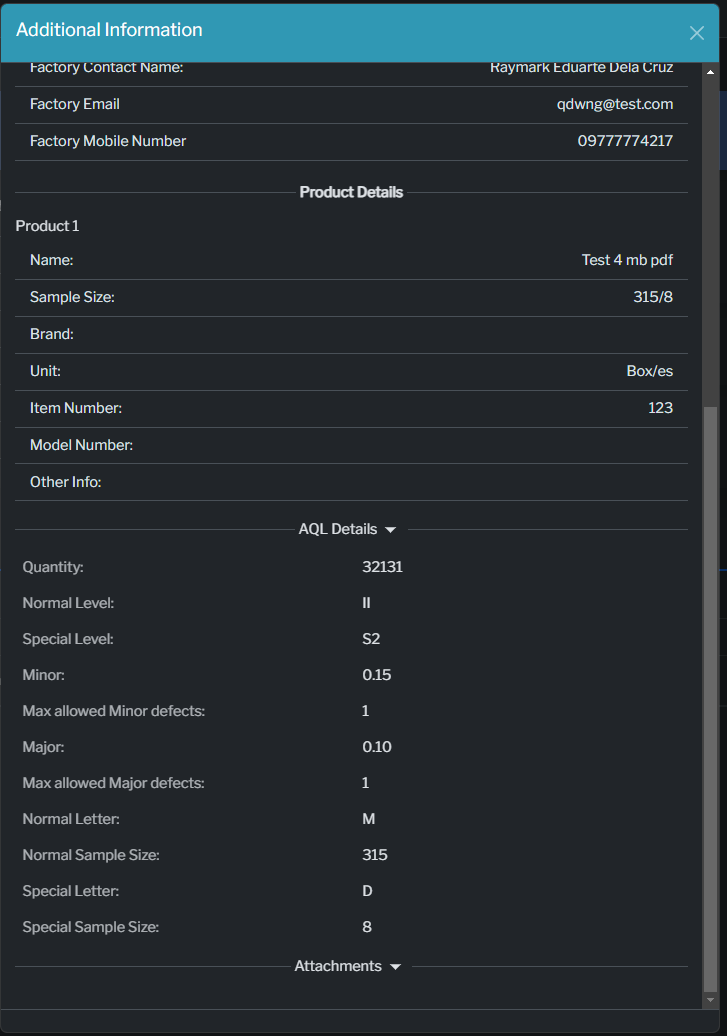This screenshot has height=1036, width=727.
Task: Select the Product 1 heading
Action: (x=48, y=226)
